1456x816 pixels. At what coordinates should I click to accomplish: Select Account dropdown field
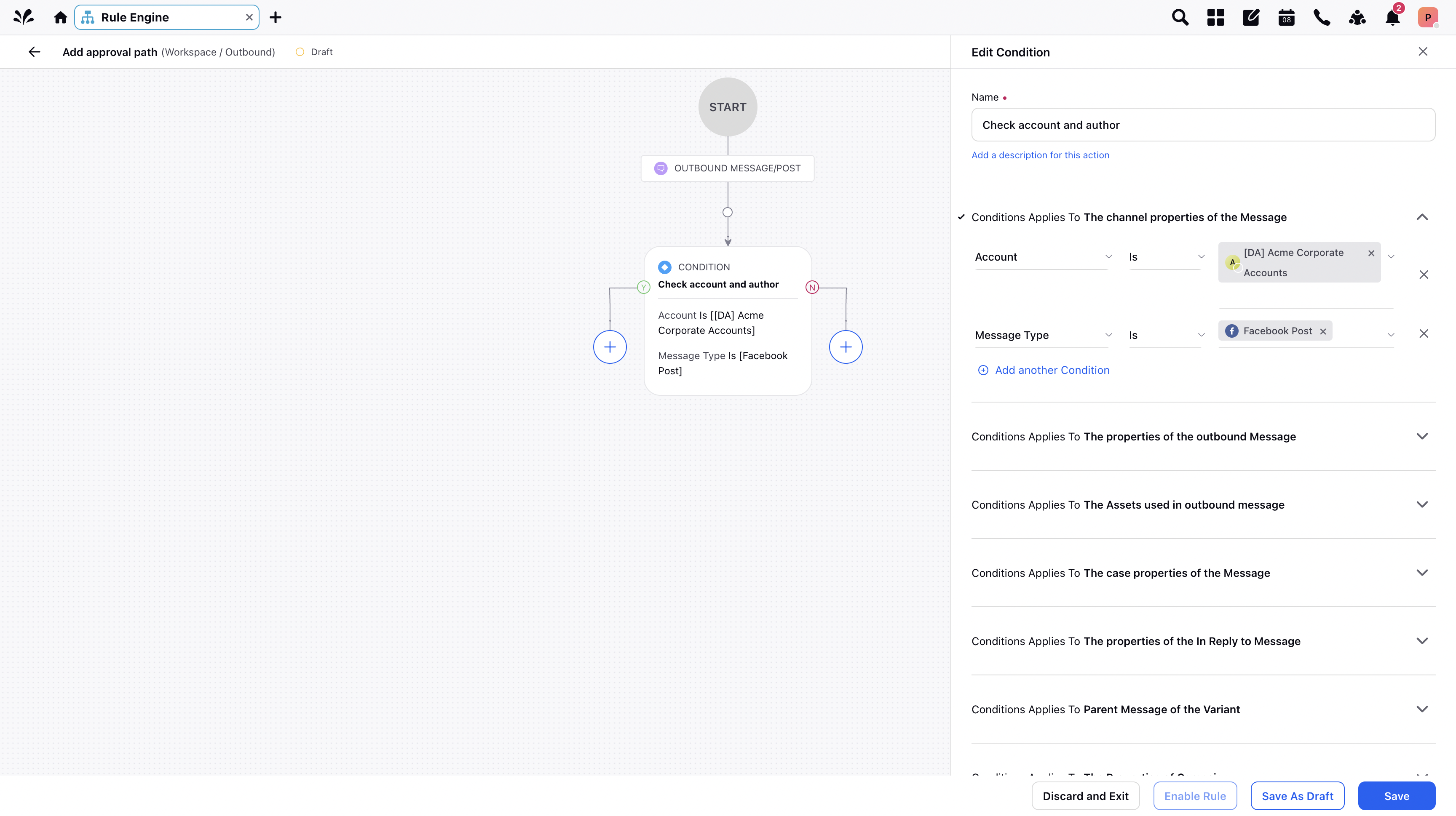tap(1043, 256)
